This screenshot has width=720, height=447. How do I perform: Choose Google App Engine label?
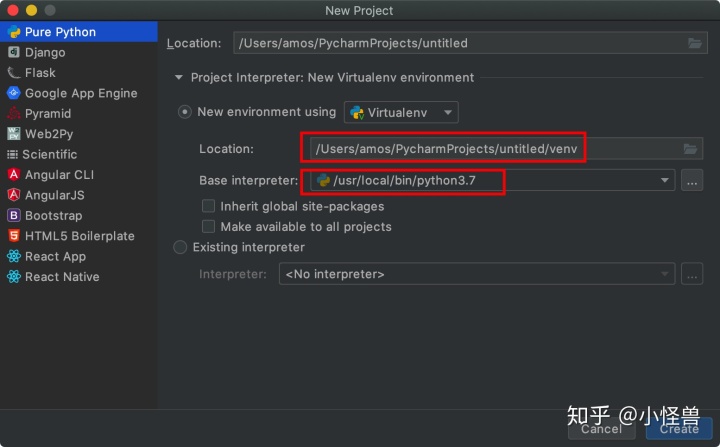81,93
